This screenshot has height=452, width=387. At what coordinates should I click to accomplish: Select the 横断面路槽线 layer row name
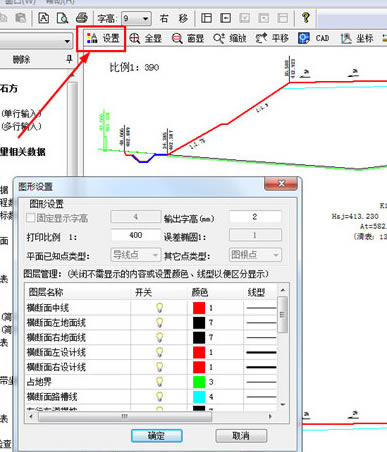(x=52, y=397)
